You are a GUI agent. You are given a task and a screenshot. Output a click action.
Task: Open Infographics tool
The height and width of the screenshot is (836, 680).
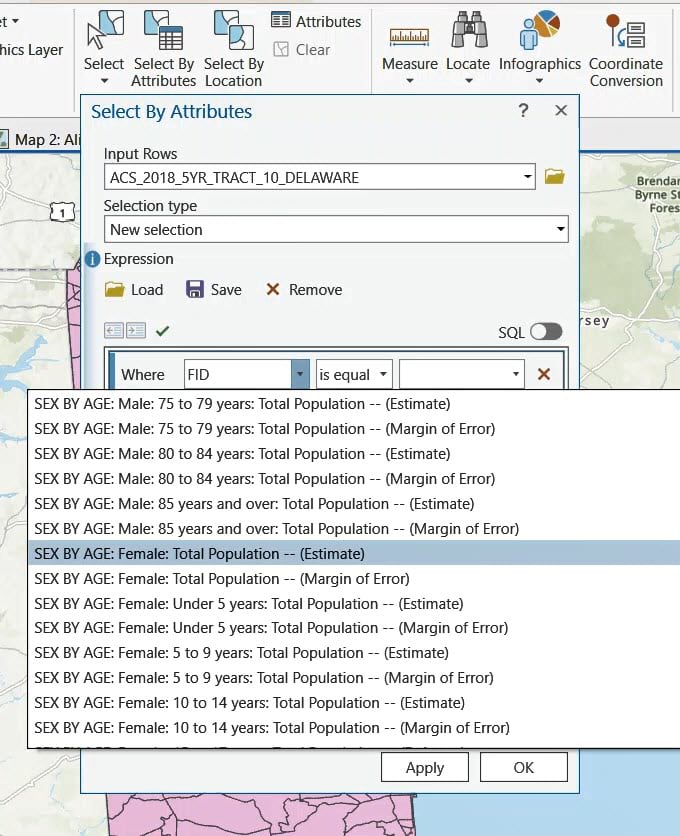540,41
